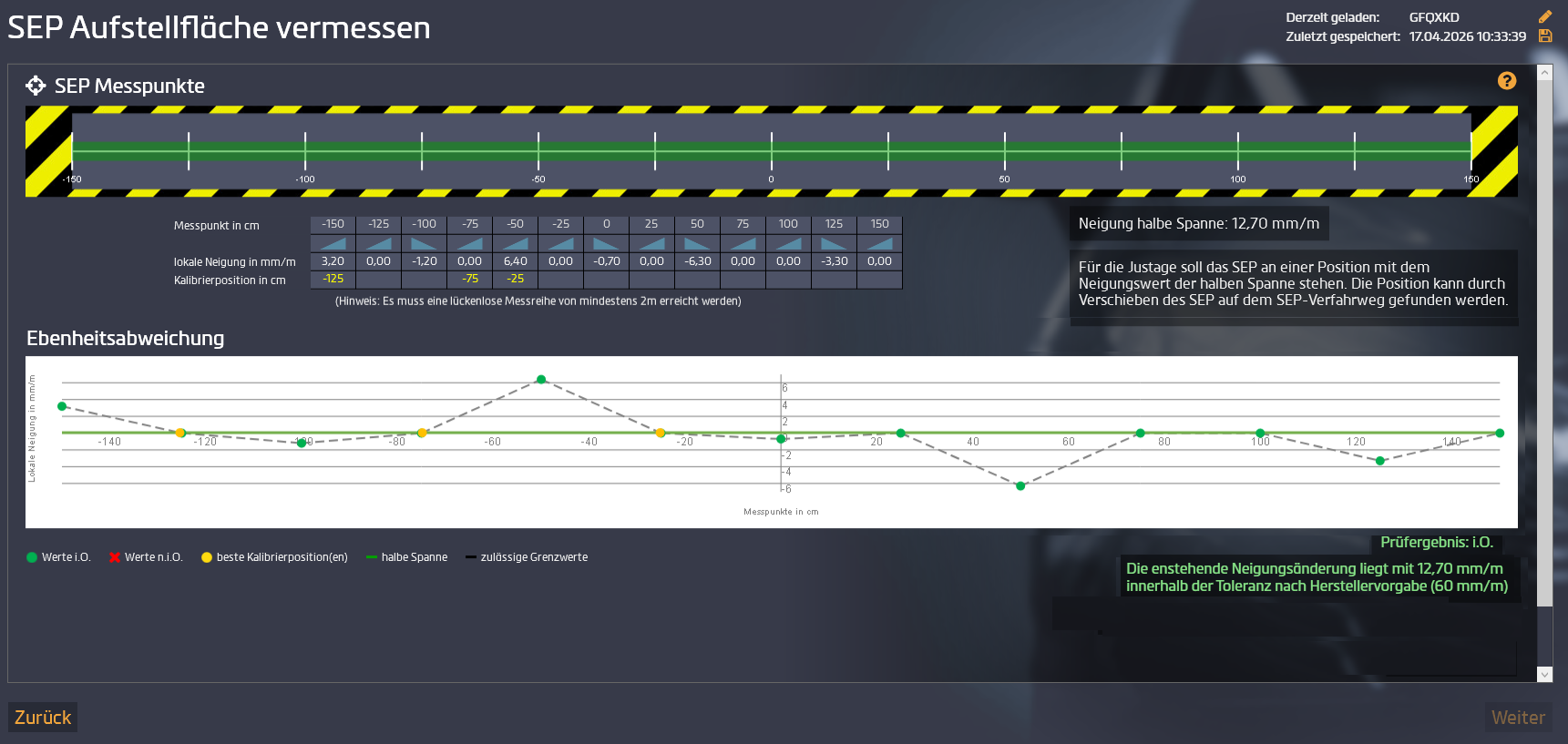Click the slope icon under measuring point 125
Image resolution: width=1568 pixels, height=744 pixels.
(835, 243)
